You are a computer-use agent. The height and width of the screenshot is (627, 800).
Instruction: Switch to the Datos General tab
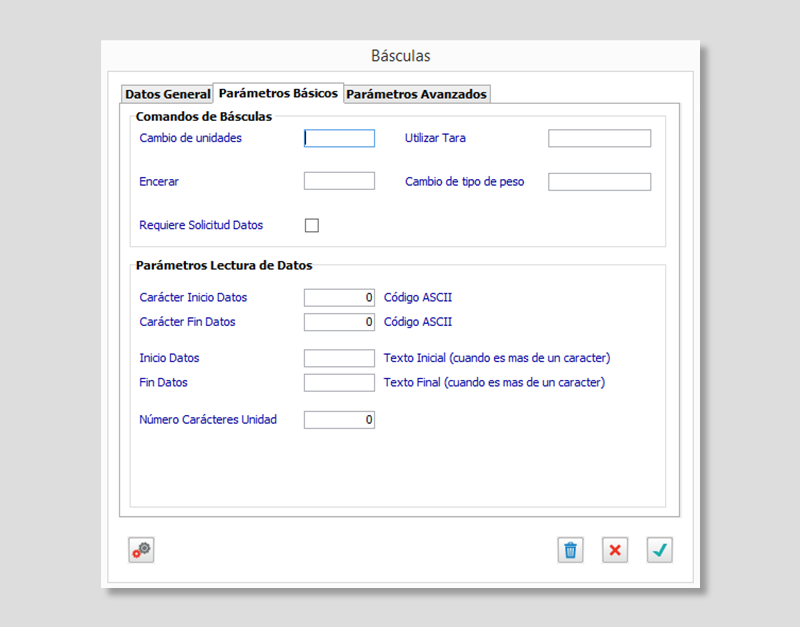[167, 94]
